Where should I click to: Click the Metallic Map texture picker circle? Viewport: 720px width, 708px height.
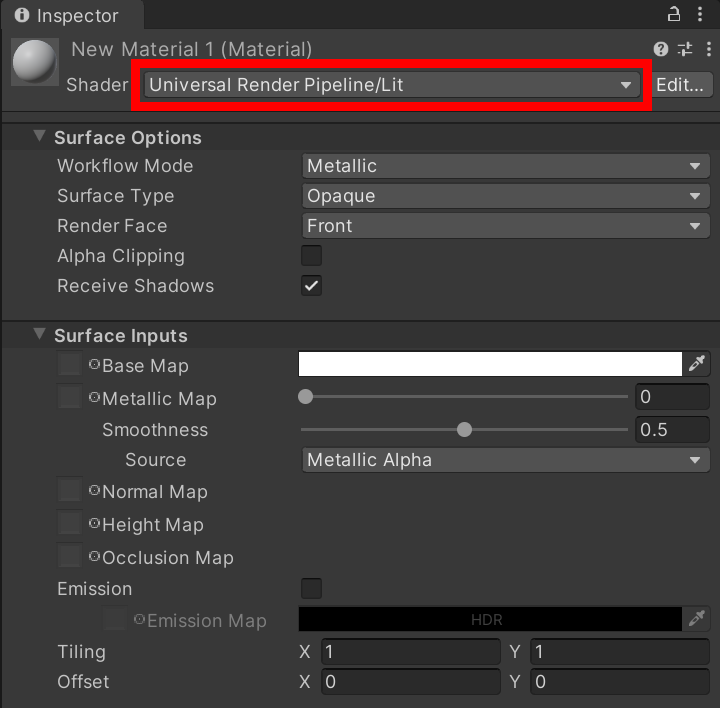tap(94, 397)
